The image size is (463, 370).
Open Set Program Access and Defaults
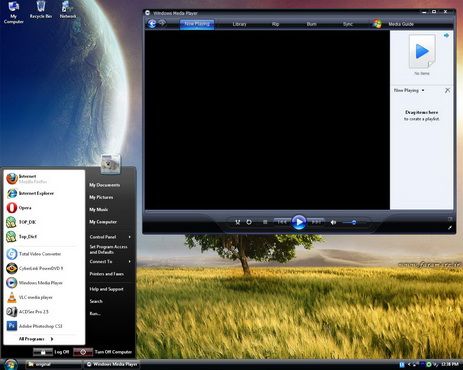(110, 249)
